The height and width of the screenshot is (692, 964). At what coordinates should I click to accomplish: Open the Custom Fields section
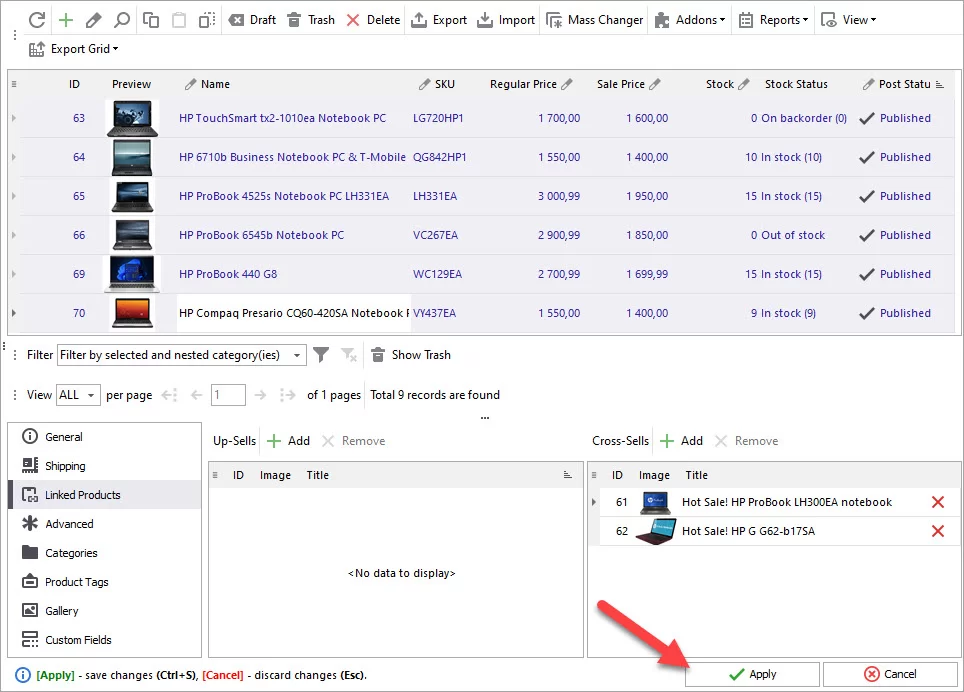coord(78,640)
